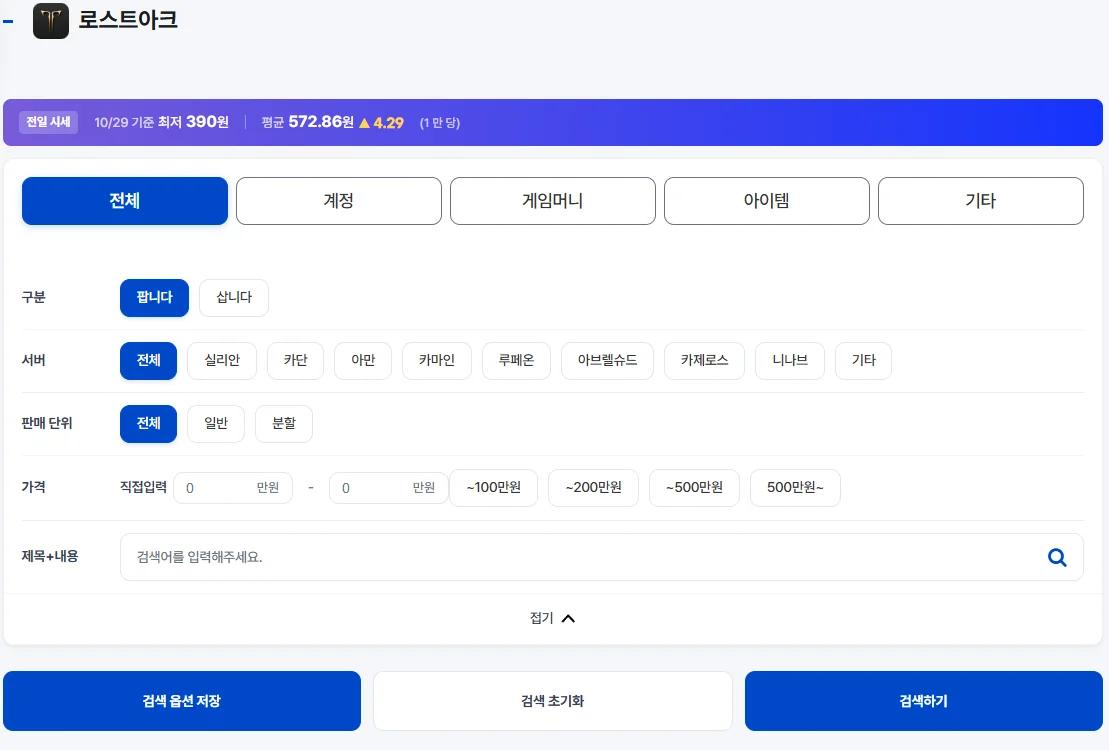
Task: Select the 아브렐슈드 server
Action: tap(608, 361)
